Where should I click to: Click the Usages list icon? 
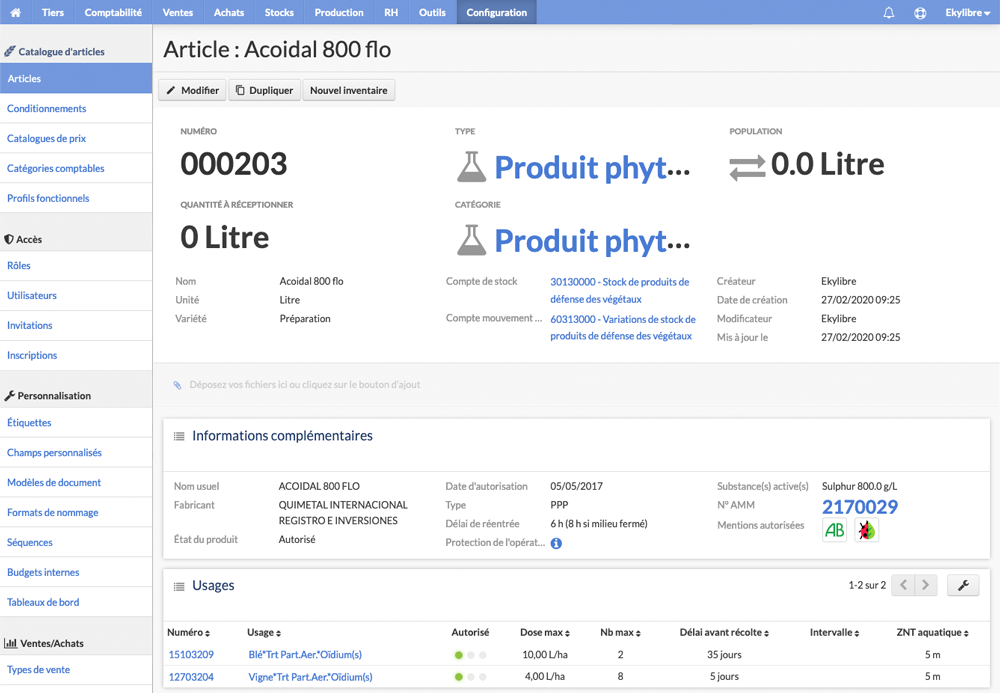(179, 586)
